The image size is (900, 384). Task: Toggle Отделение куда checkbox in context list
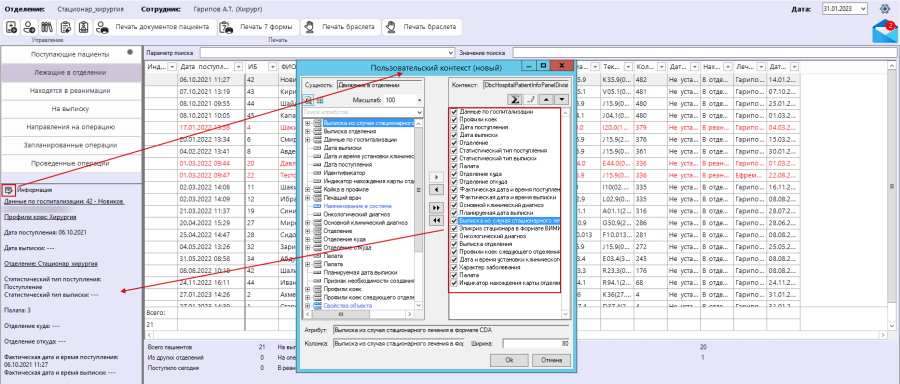click(455, 173)
